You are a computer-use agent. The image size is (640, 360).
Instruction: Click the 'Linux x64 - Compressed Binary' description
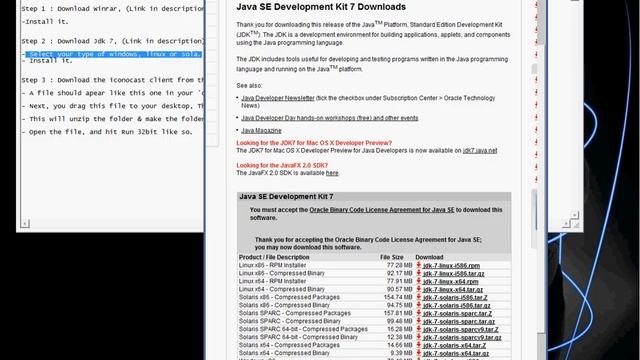point(282,289)
